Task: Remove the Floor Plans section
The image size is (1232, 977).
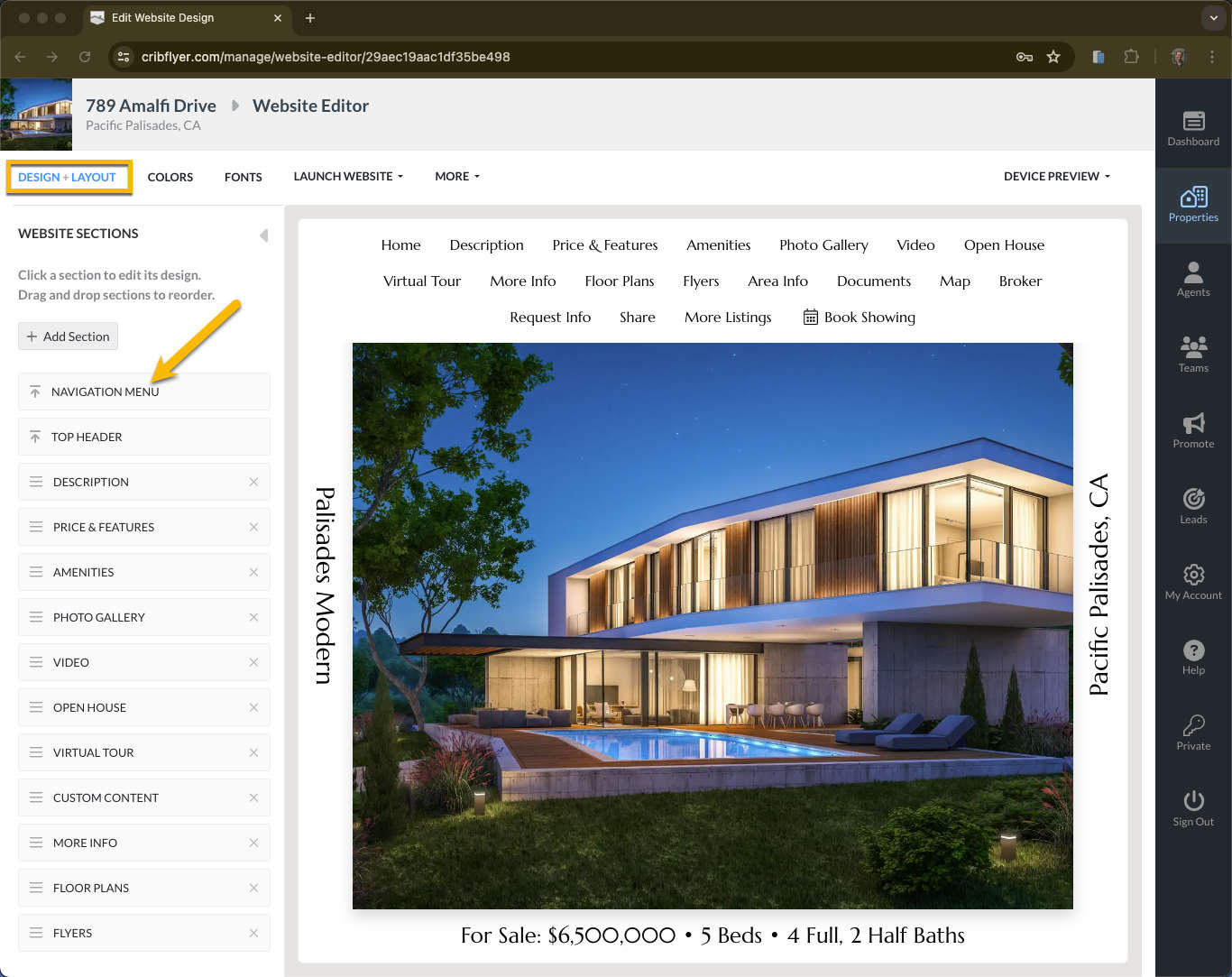Action: click(253, 888)
